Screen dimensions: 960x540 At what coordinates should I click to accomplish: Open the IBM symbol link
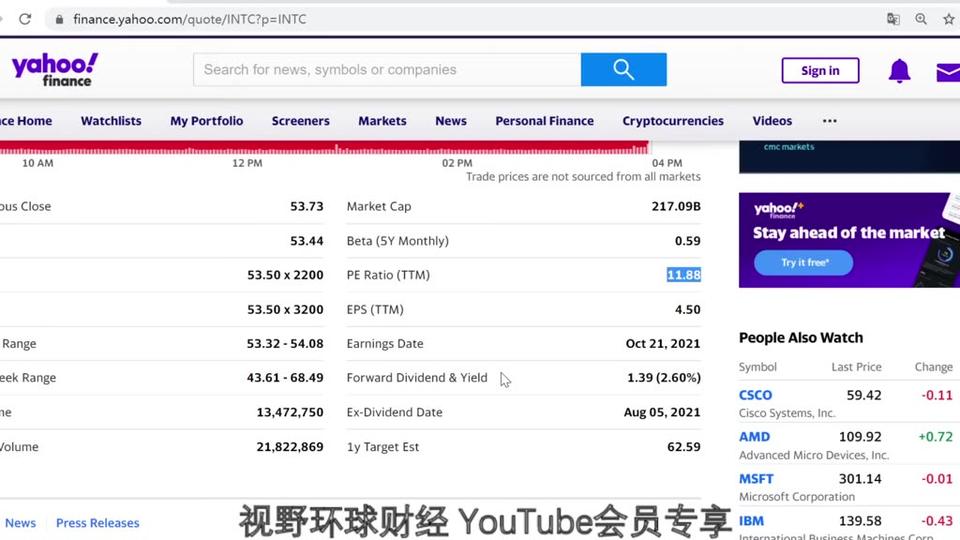(x=751, y=521)
